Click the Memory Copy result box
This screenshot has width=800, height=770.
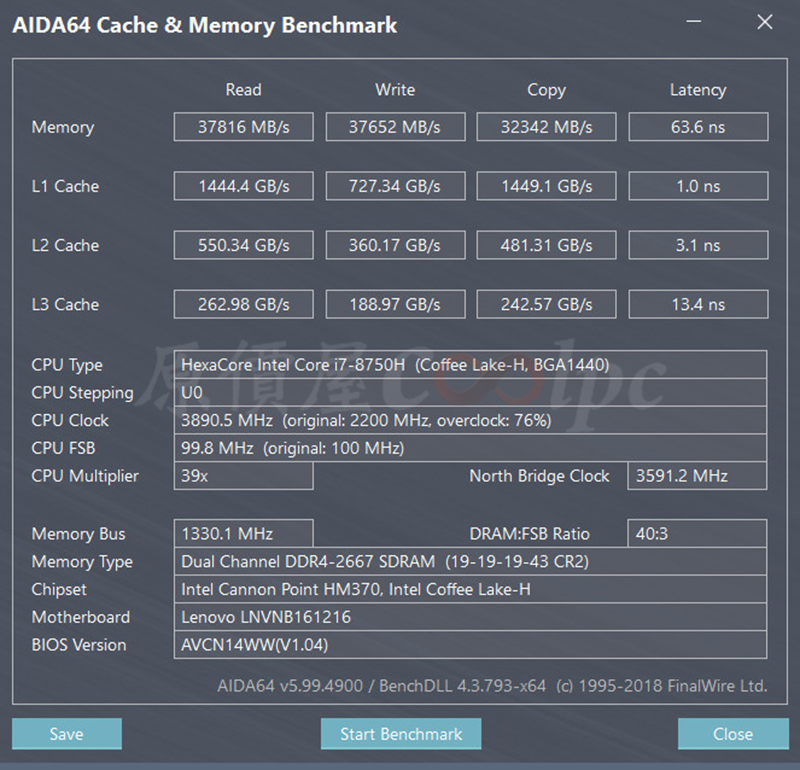click(x=546, y=127)
